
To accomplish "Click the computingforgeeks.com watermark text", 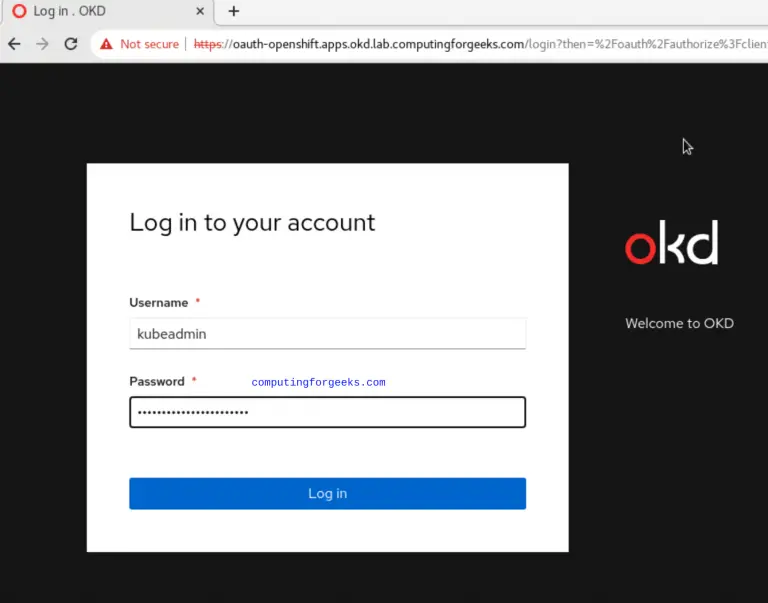I will click(x=318, y=382).
